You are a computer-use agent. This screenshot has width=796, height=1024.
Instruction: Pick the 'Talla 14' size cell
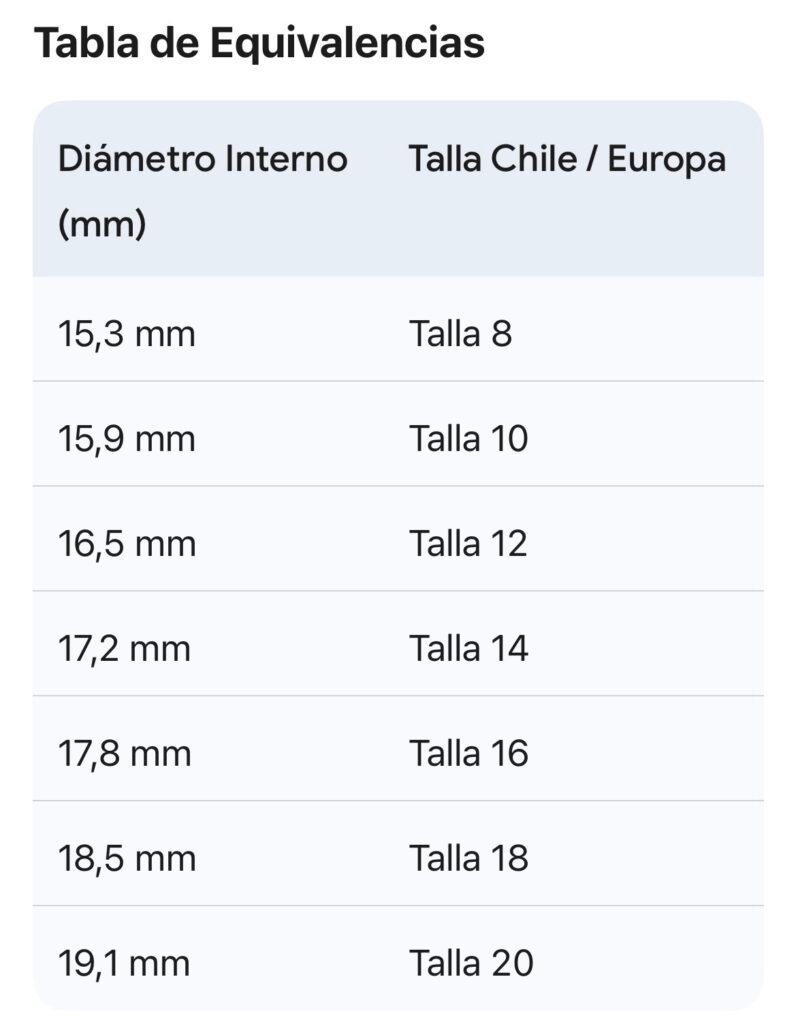click(x=468, y=649)
